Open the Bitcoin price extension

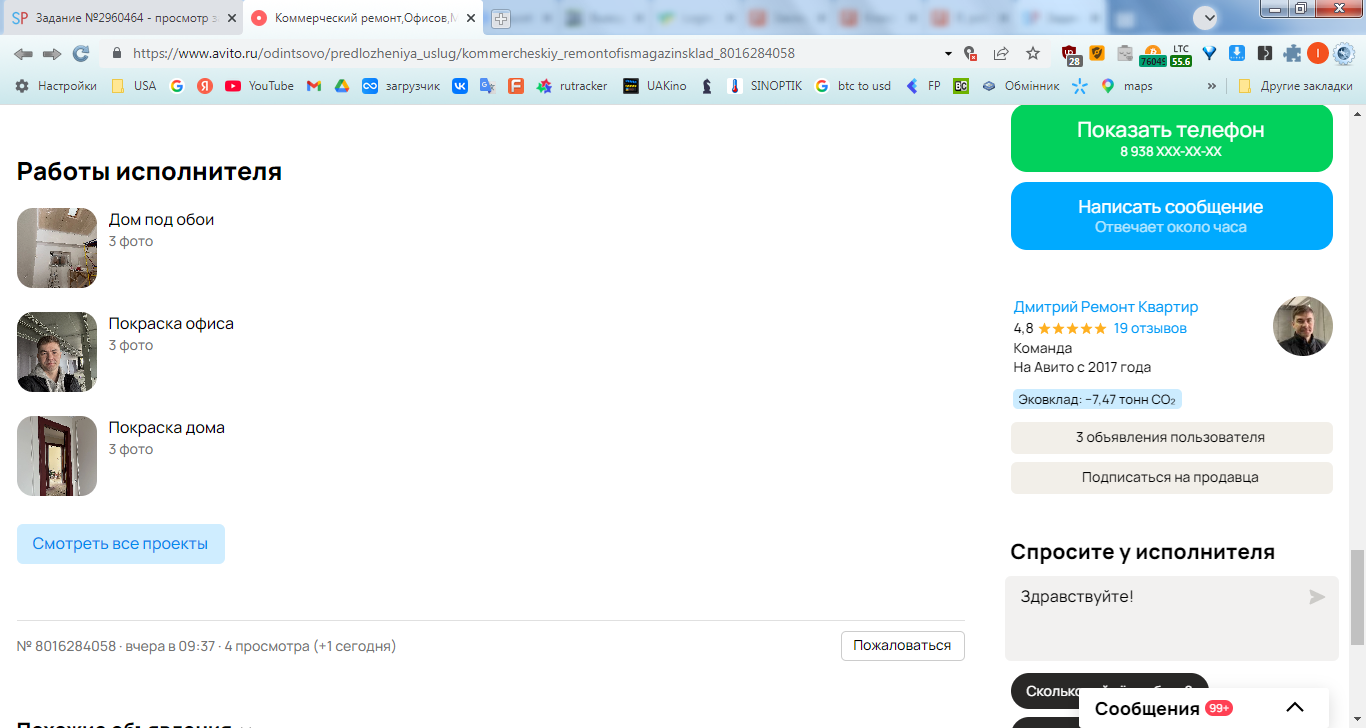coord(1153,55)
